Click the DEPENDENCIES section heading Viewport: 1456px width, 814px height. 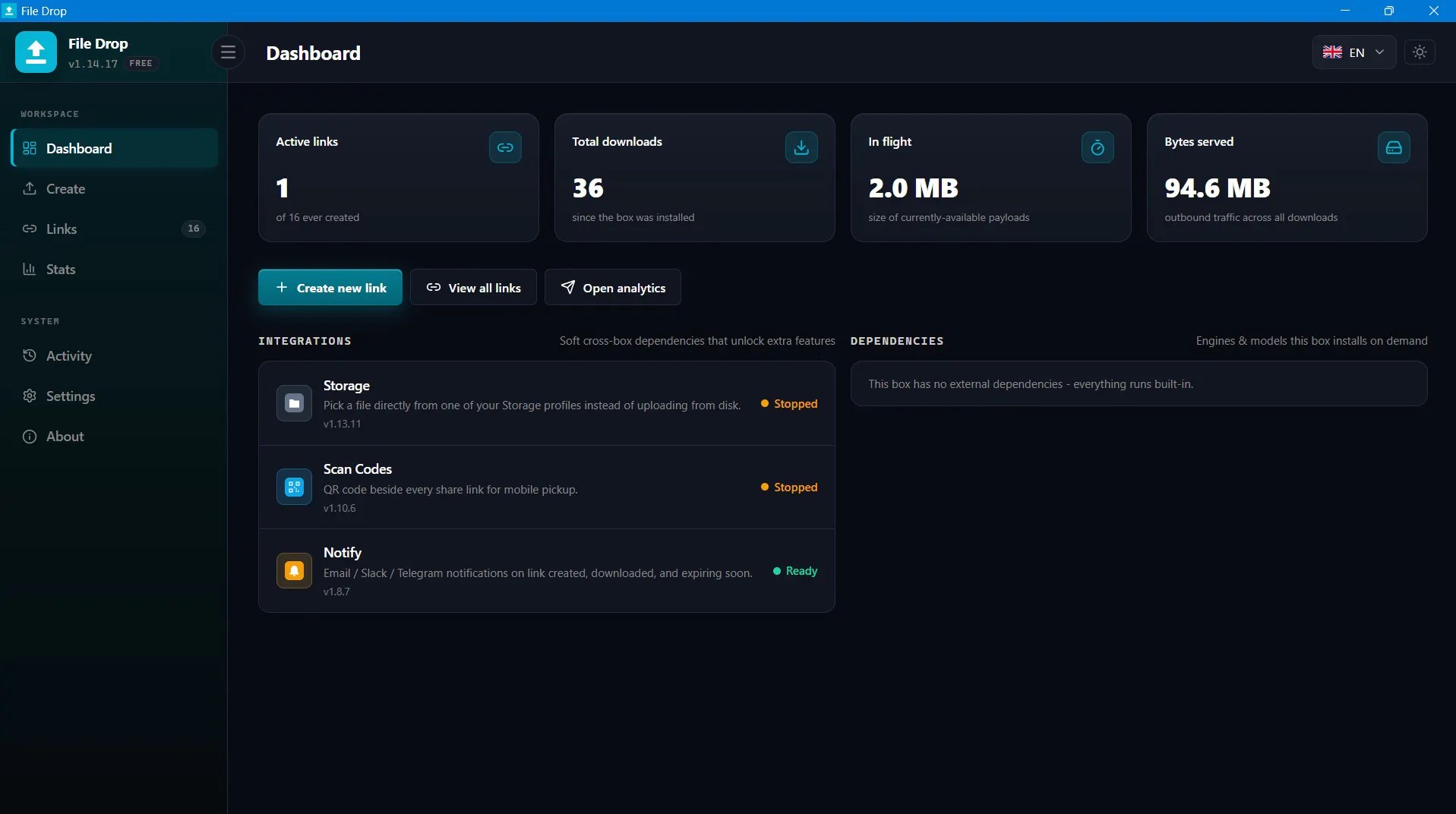point(897,341)
